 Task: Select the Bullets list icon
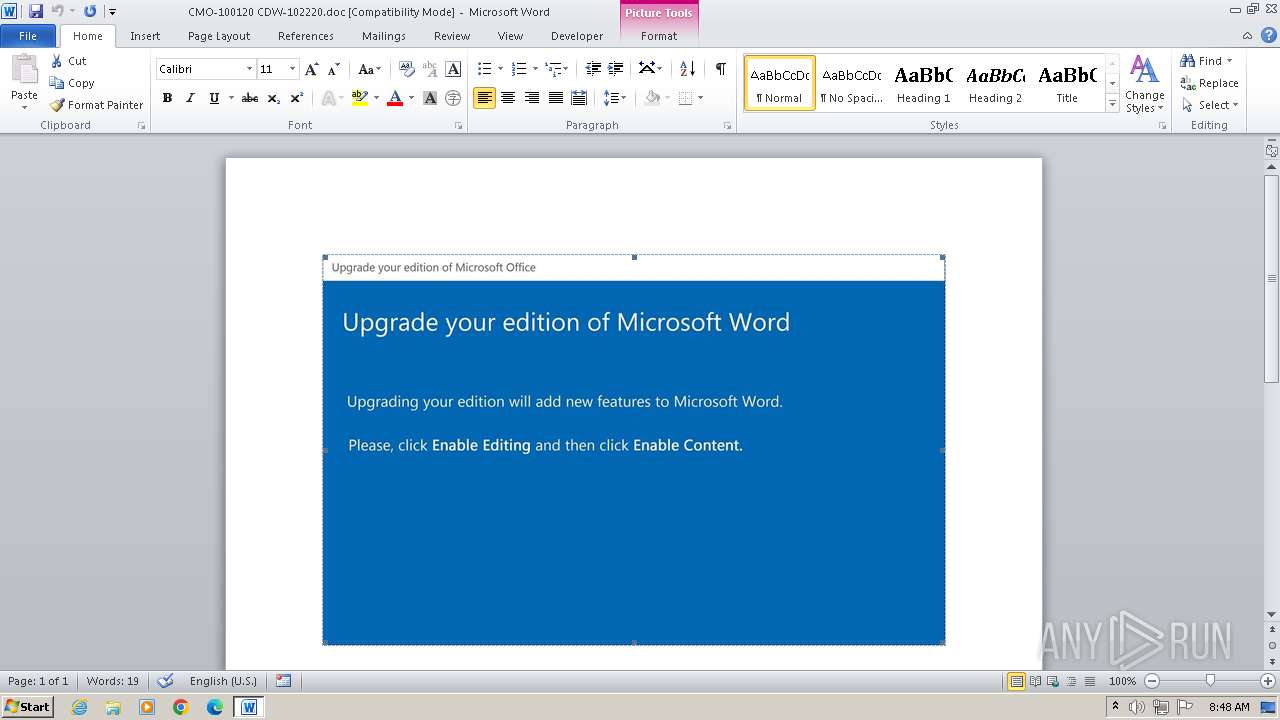[x=484, y=69]
